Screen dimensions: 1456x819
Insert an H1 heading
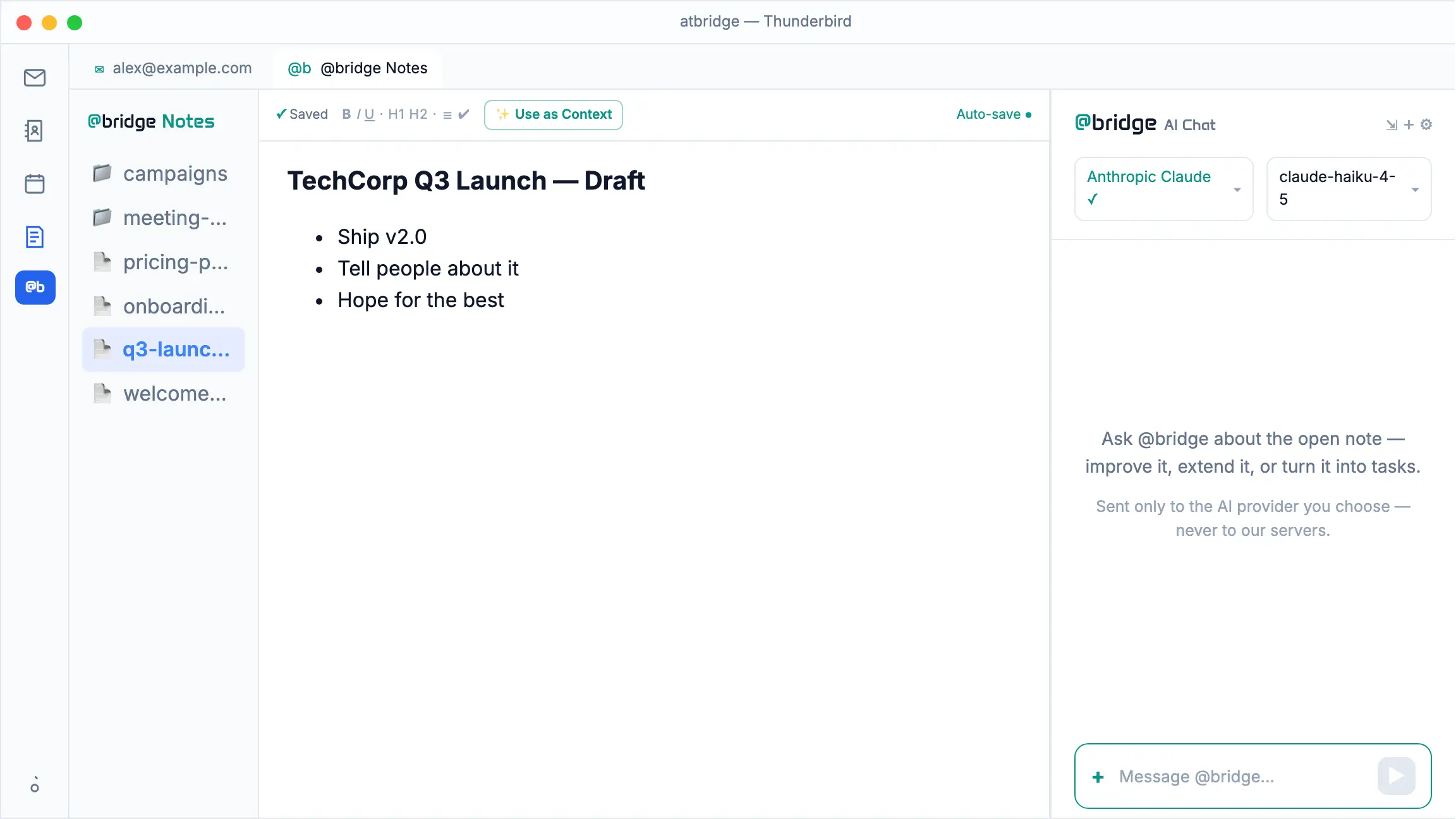pos(396,114)
